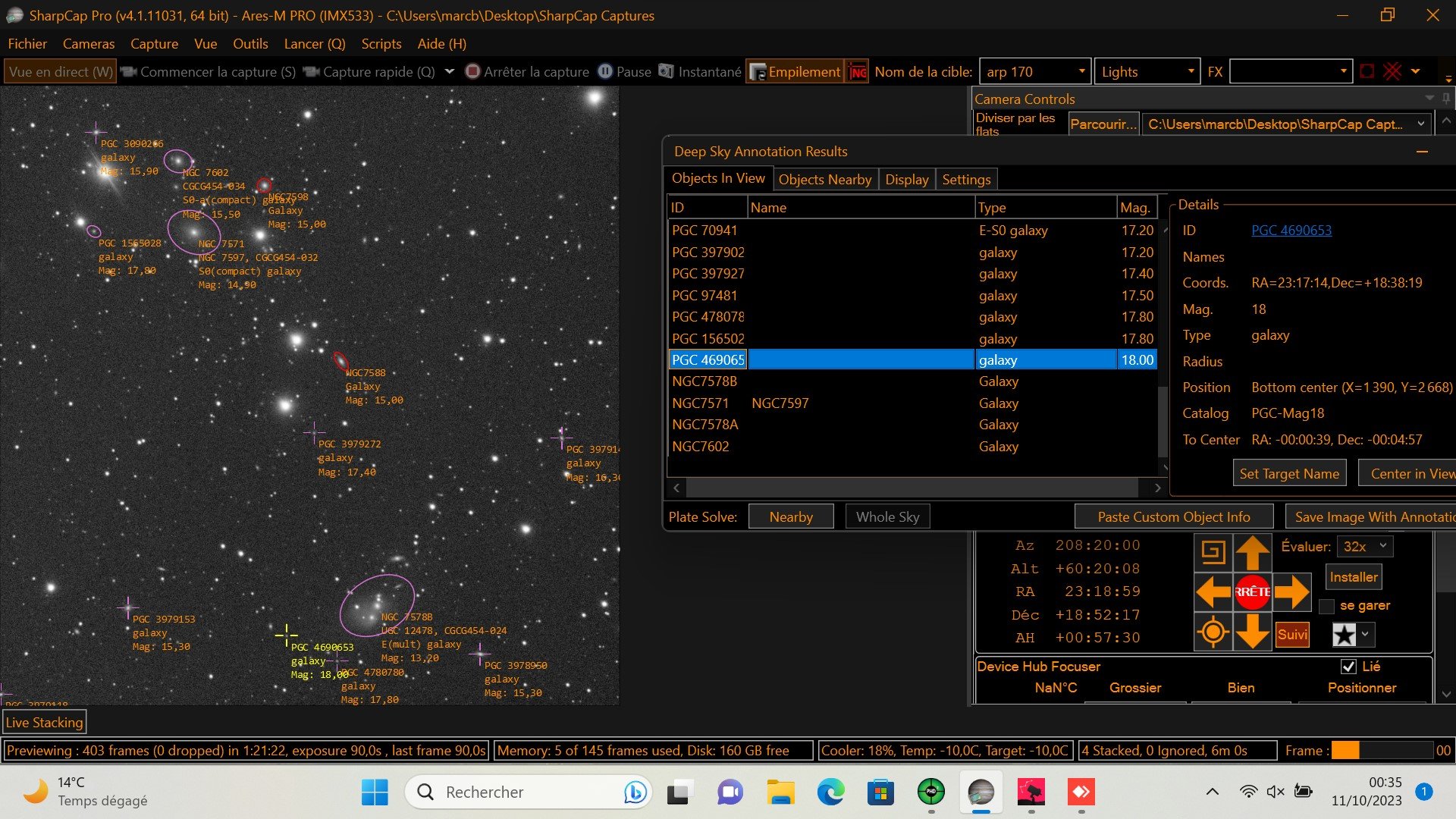Open the PHD2 guiding app in the taskbar

click(x=930, y=792)
